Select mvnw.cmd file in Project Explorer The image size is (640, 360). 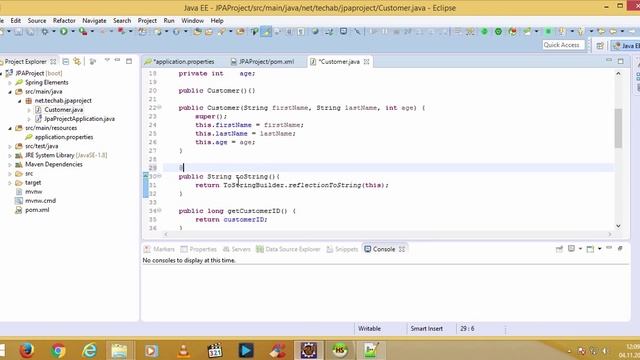coord(40,201)
